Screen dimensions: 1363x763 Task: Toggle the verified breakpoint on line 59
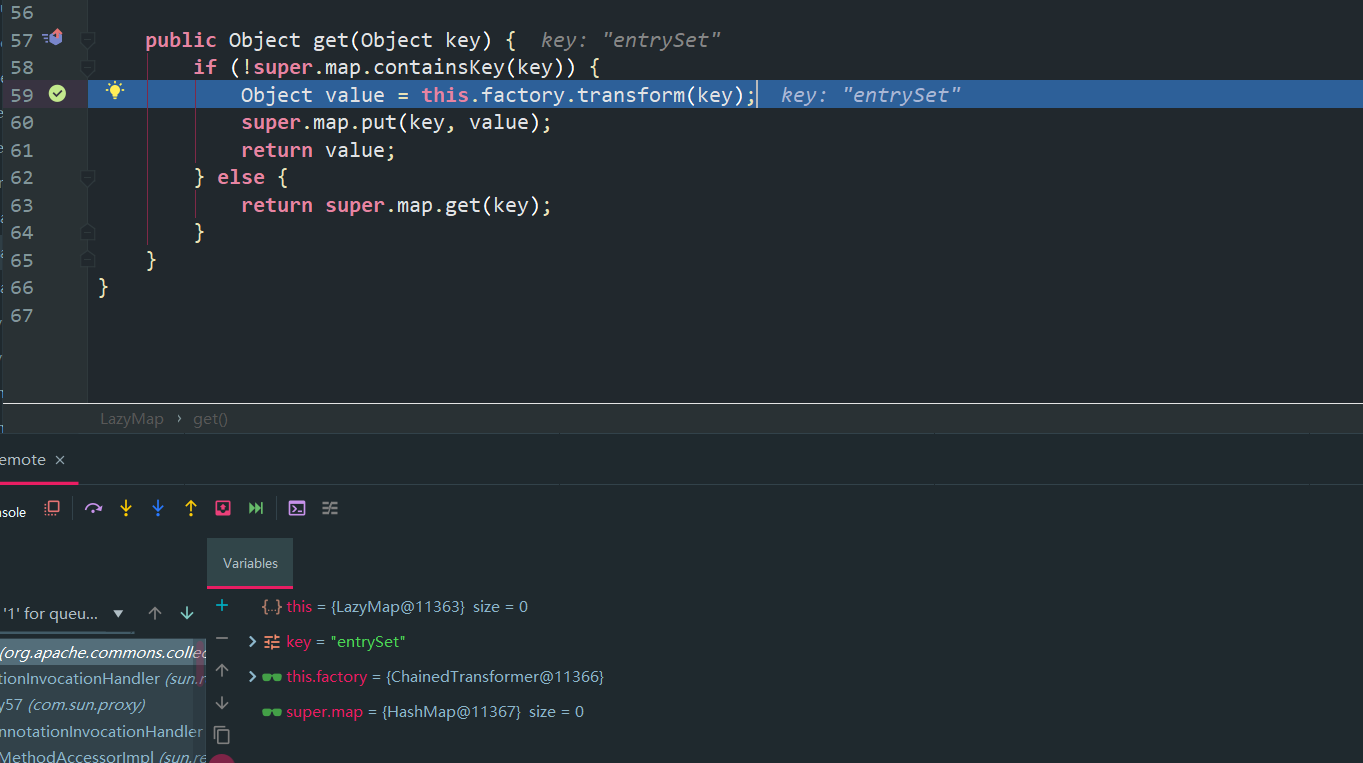tap(57, 94)
